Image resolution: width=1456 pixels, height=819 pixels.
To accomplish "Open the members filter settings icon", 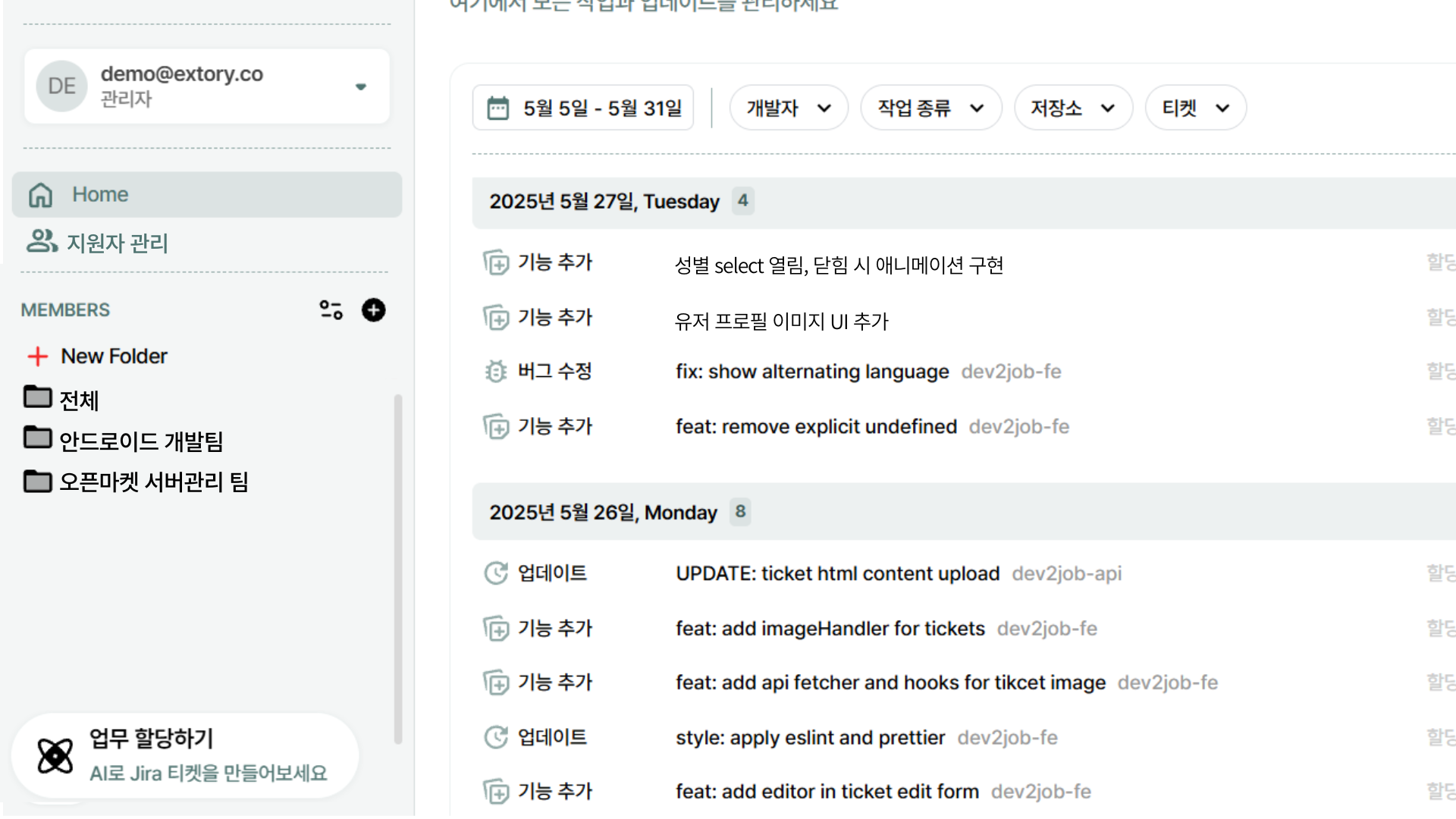I will (331, 310).
